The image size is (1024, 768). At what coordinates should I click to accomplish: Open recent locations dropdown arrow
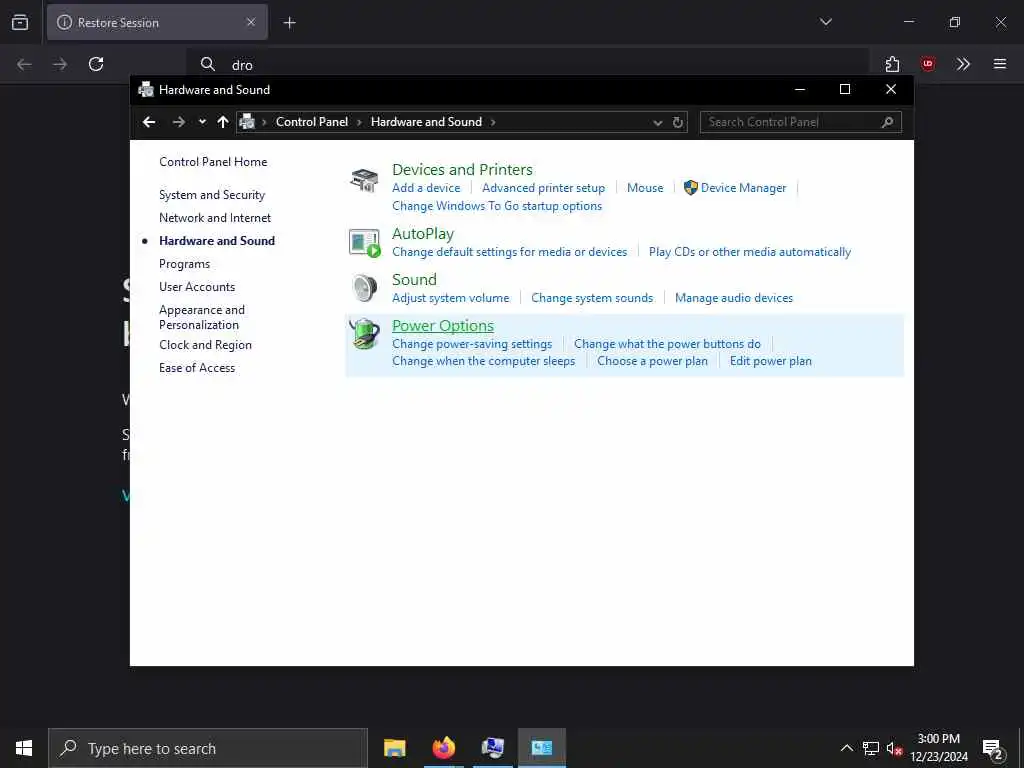pyautogui.click(x=202, y=122)
